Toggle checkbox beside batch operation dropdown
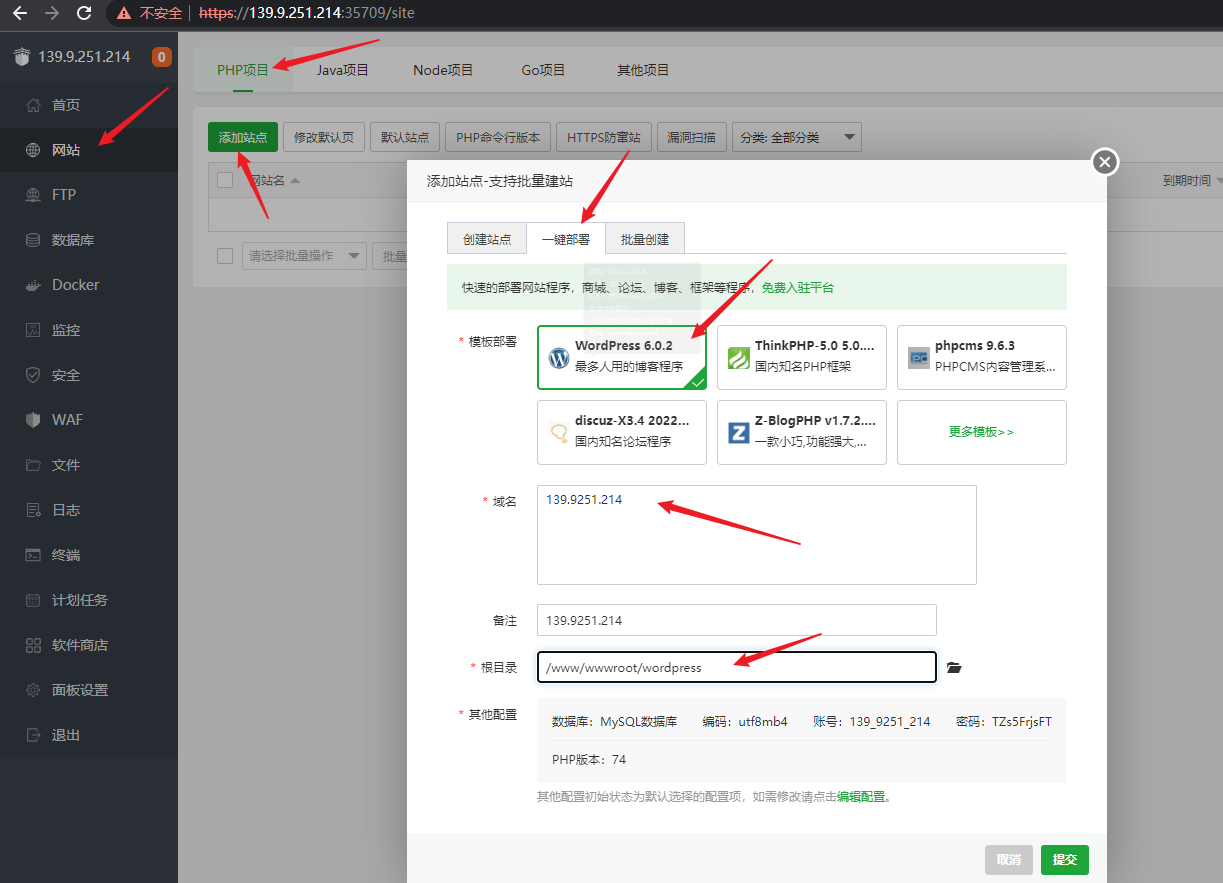 click(x=225, y=256)
